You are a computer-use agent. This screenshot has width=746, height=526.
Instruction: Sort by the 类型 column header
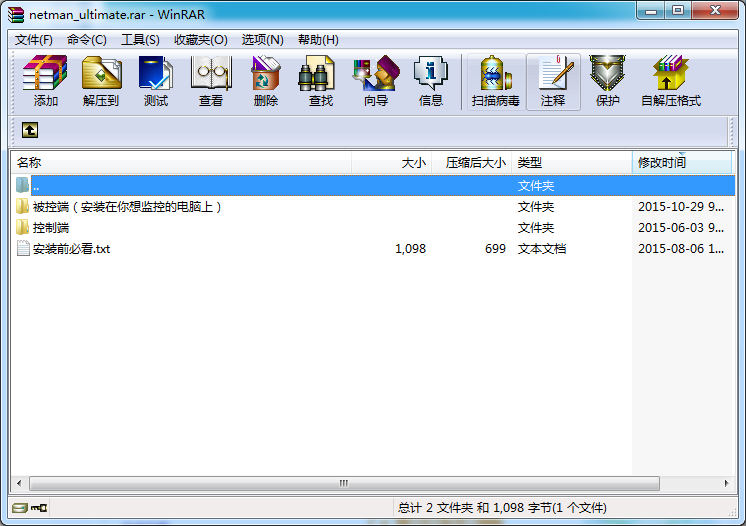tap(572, 163)
